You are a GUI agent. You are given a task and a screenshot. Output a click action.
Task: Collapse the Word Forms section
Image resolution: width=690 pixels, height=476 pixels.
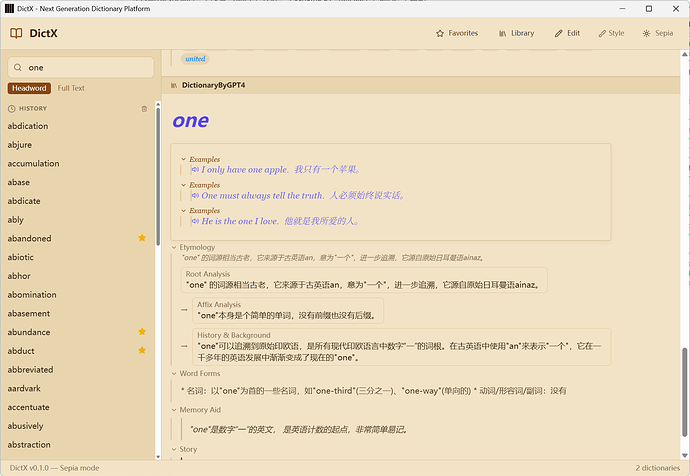tap(174, 373)
